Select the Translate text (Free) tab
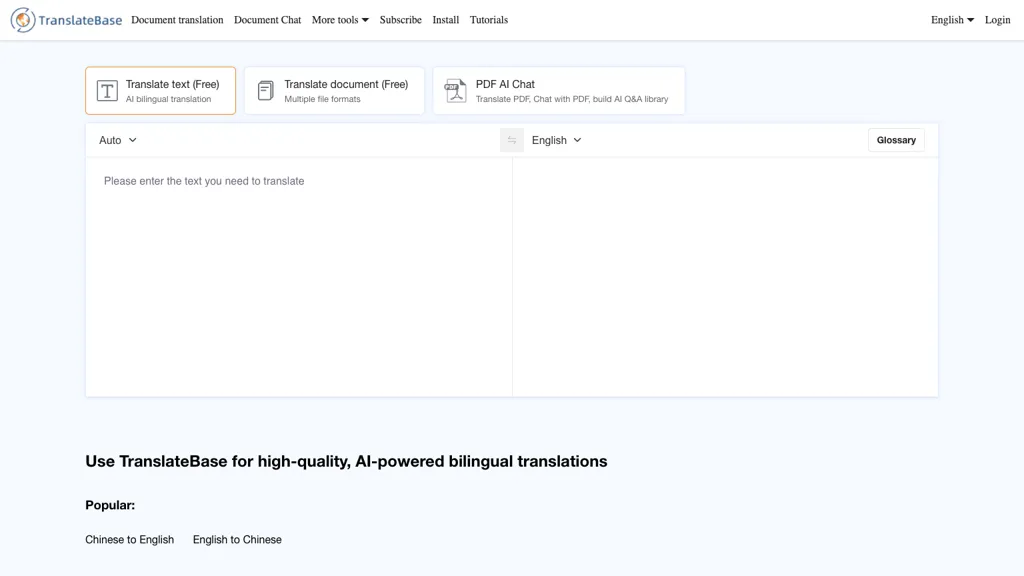 pyautogui.click(x=161, y=91)
